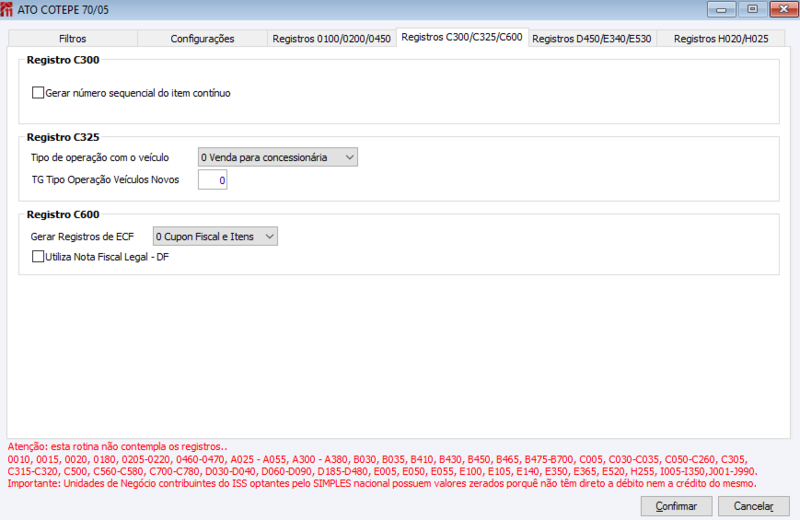800x520 pixels.
Task: Click the ATO COTEPE 70/05 window title
Action: (x=63, y=10)
